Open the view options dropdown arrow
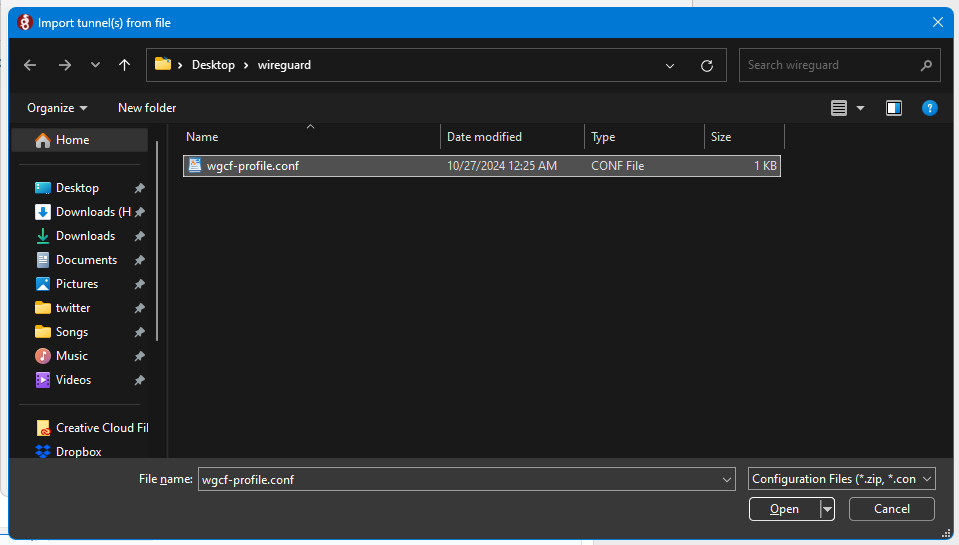Screen dimensions: 959x545 coord(860,108)
